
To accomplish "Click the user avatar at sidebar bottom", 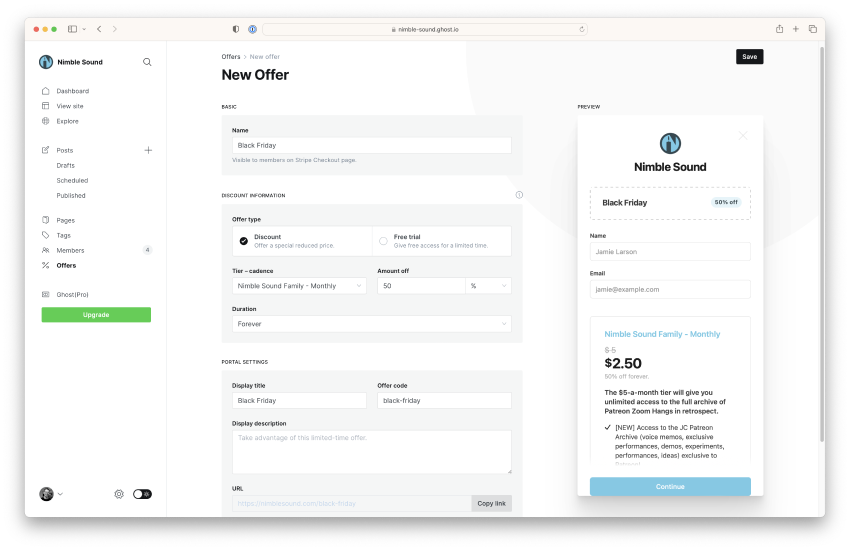I will tap(47, 494).
